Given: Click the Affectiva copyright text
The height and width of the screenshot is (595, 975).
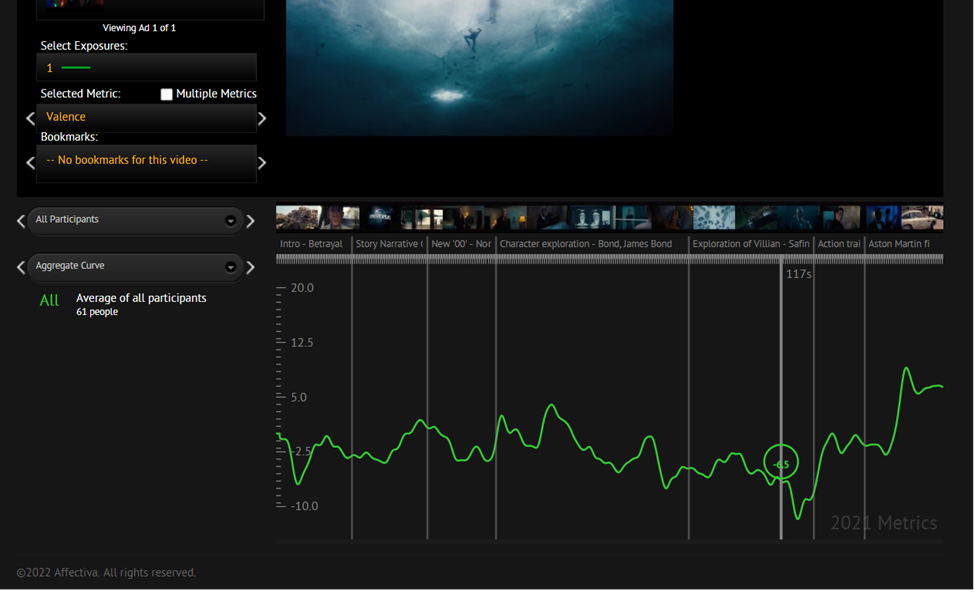Looking at the screenshot, I should point(106,573).
